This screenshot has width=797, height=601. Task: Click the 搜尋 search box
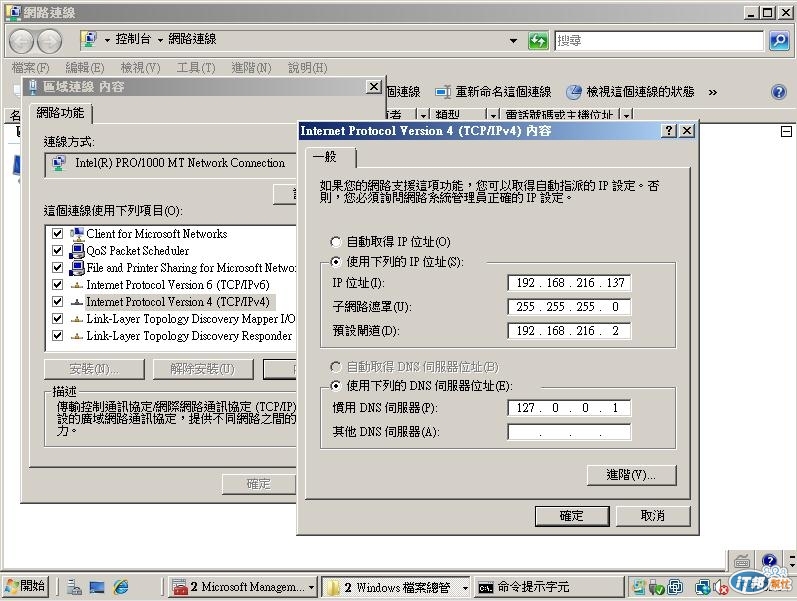click(x=659, y=40)
